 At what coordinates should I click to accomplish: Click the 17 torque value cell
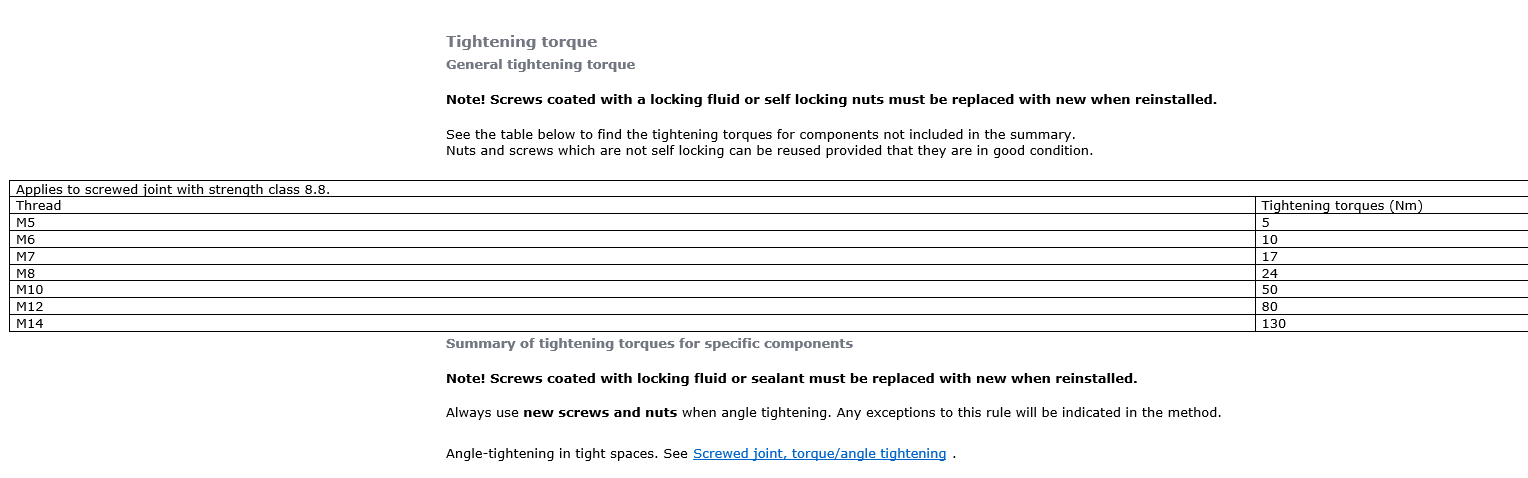[1270, 257]
